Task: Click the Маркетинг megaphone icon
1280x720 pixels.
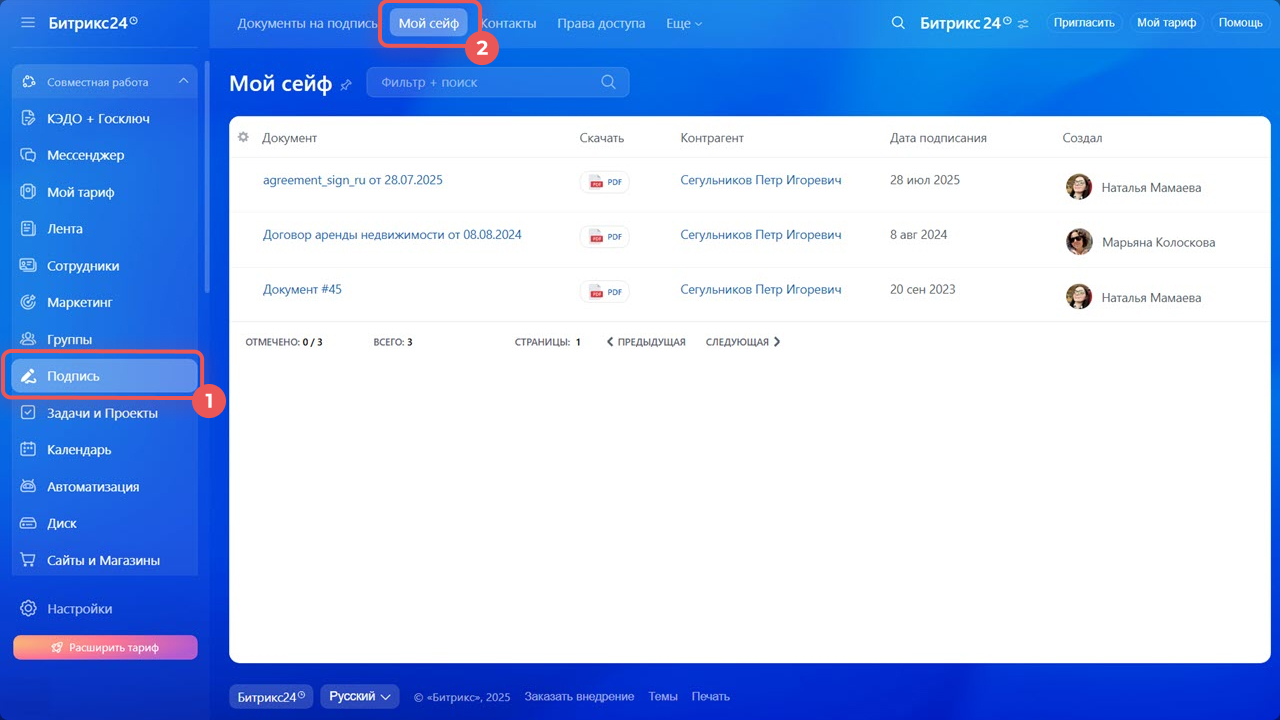Action: (x=28, y=302)
